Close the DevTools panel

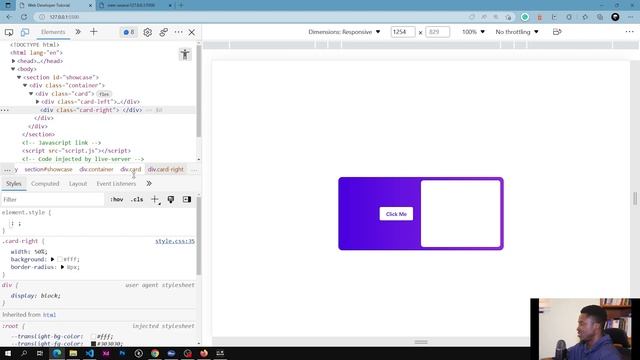pos(192,32)
